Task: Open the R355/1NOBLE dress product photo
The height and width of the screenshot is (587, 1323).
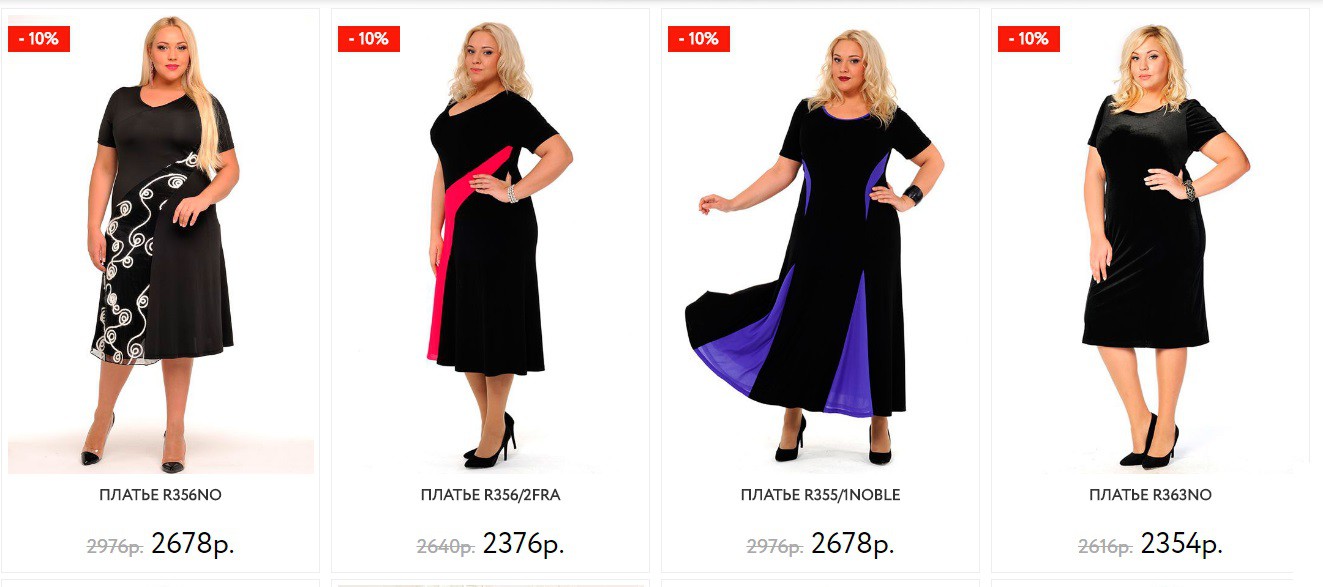Action: (820, 245)
